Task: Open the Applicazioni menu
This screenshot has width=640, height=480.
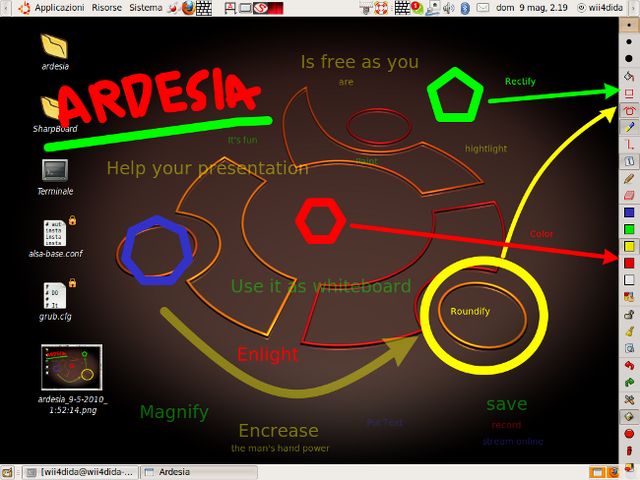Action: pyautogui.click(x=59, y=8)
